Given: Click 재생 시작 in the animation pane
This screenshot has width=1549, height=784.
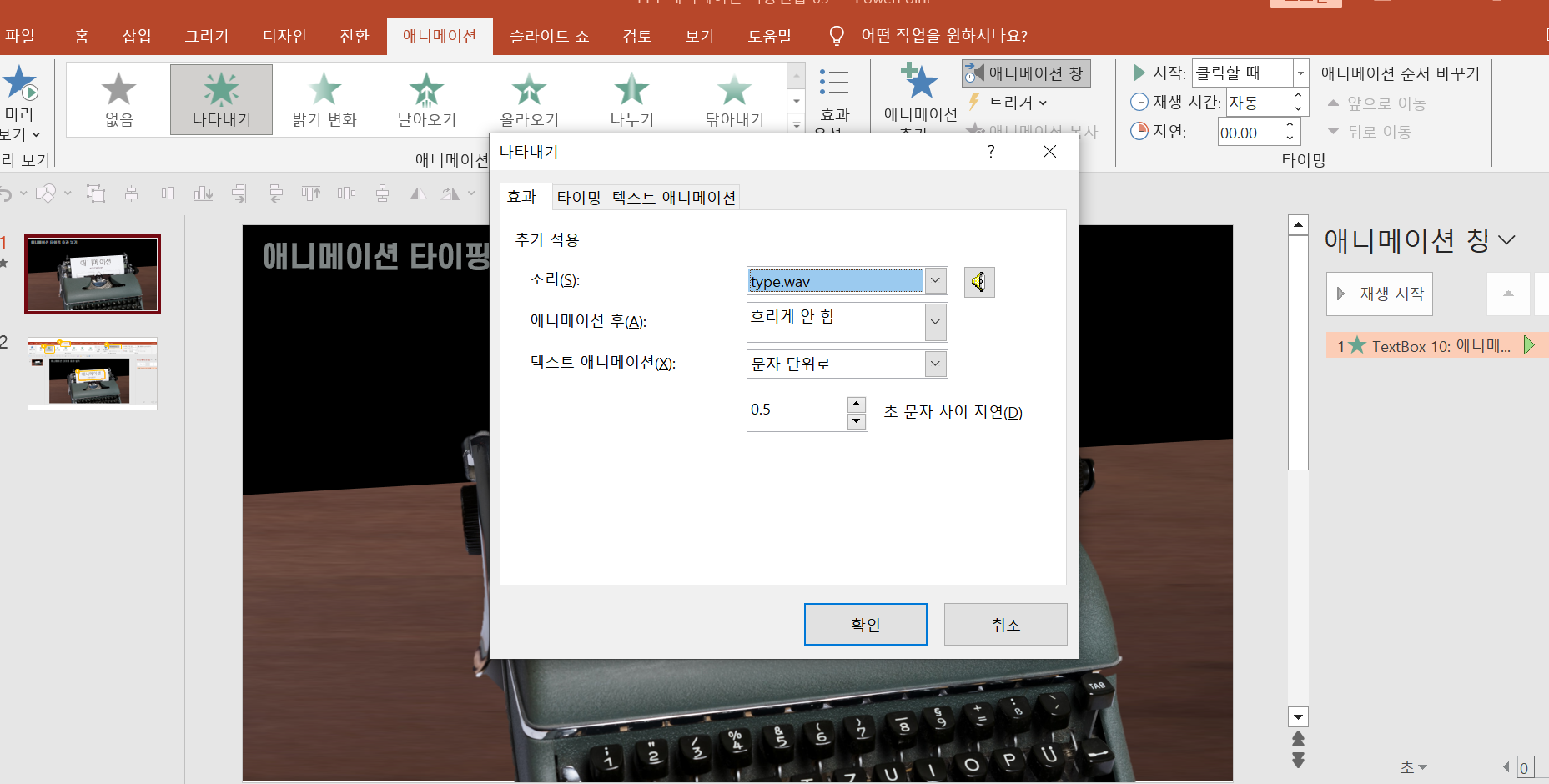Looking at the screenshot, I should click(x=1378, y=294).
